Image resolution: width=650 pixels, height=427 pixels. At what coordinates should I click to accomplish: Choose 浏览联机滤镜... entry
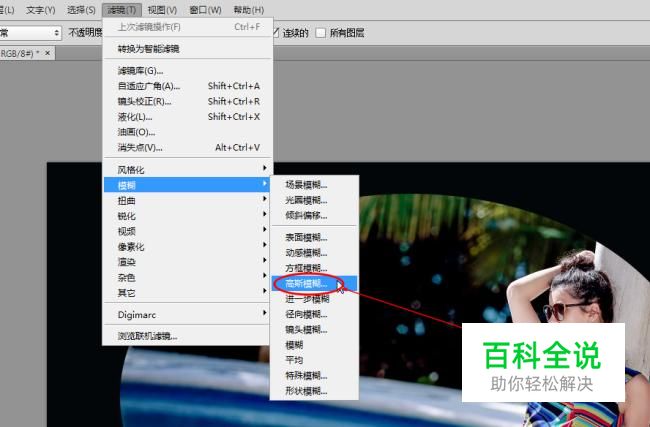coord(187,336)
